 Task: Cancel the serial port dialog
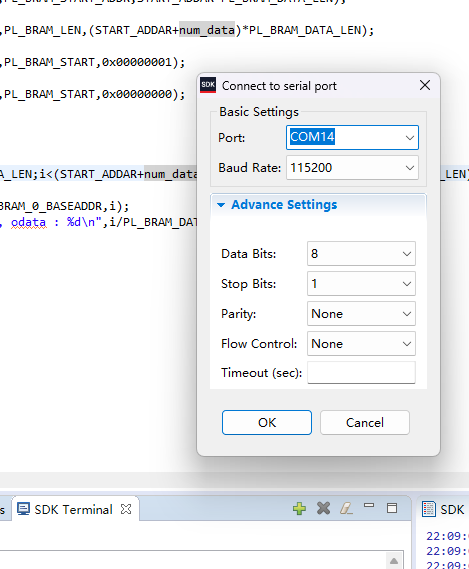pyautogui.click(x=365, y=422)
